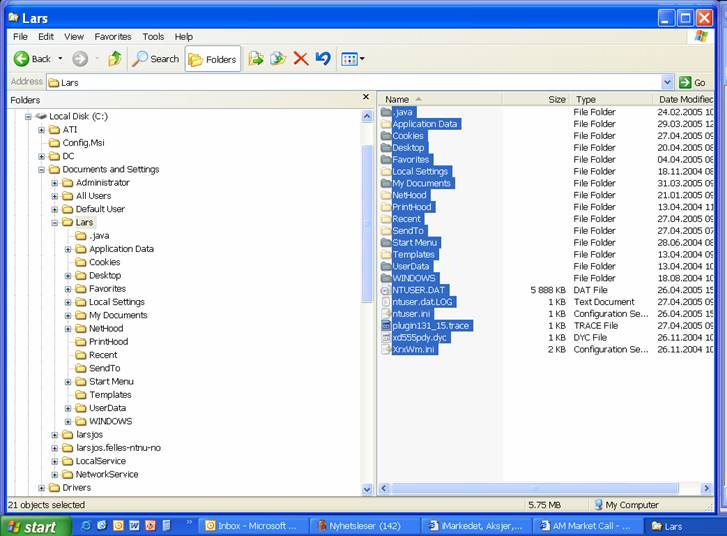727x536 pixels.
Task: Click the Up folder toolbar icon
Action: (x=115, y=59)
